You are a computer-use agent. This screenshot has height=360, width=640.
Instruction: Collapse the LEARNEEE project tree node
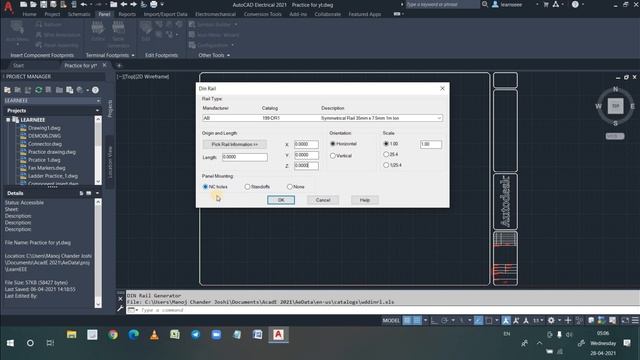click(8, 120)
